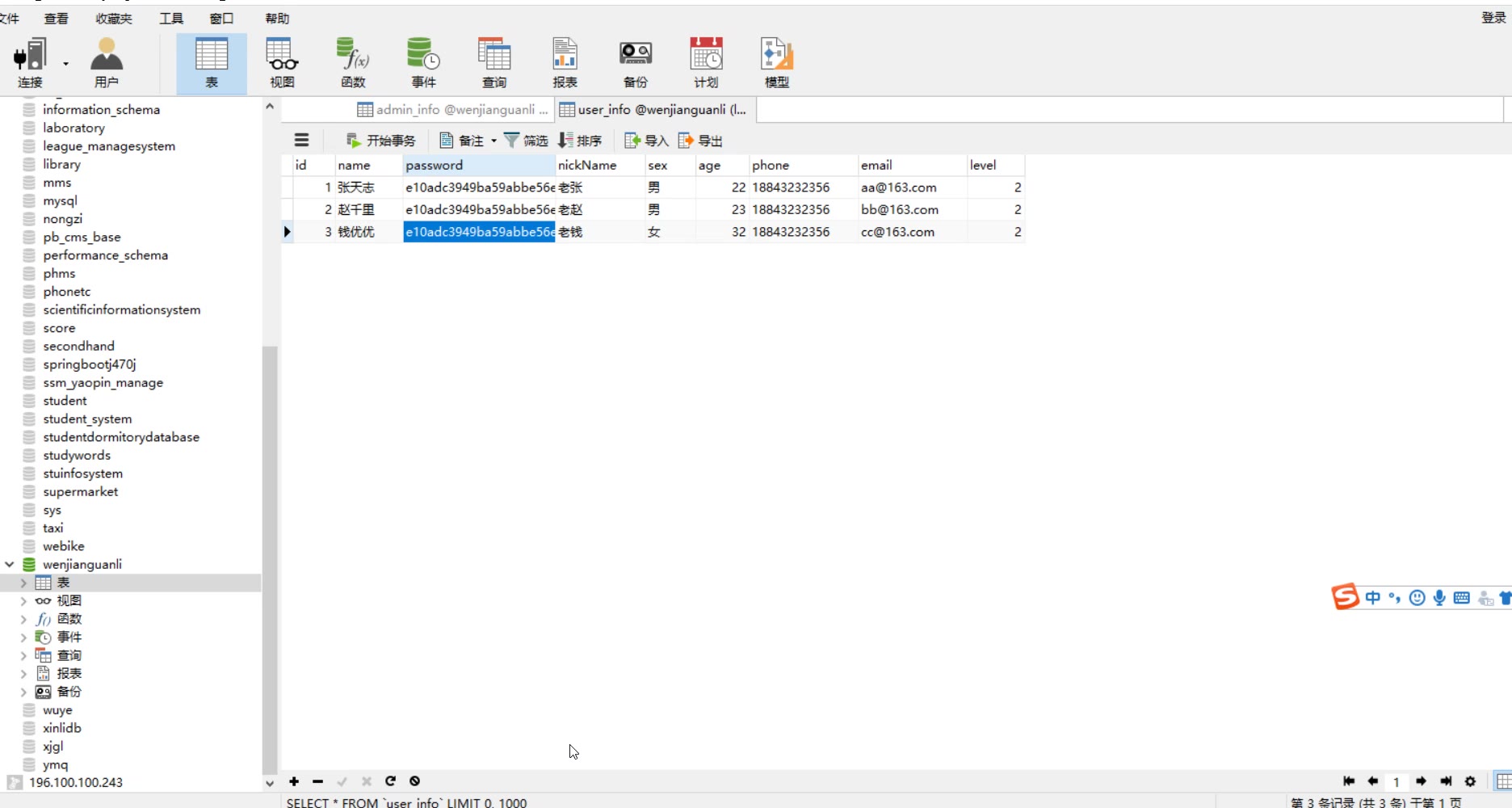This screenshot has width=1512, height=808.
Task: Open the 备注 dropdown arrow
Action: click(493, 141)
